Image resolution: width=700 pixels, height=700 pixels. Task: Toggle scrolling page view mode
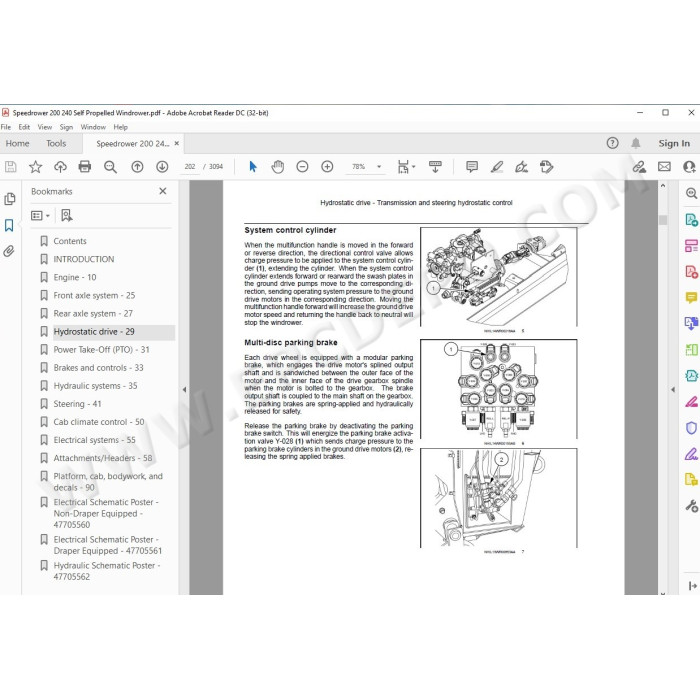[435, 167]
